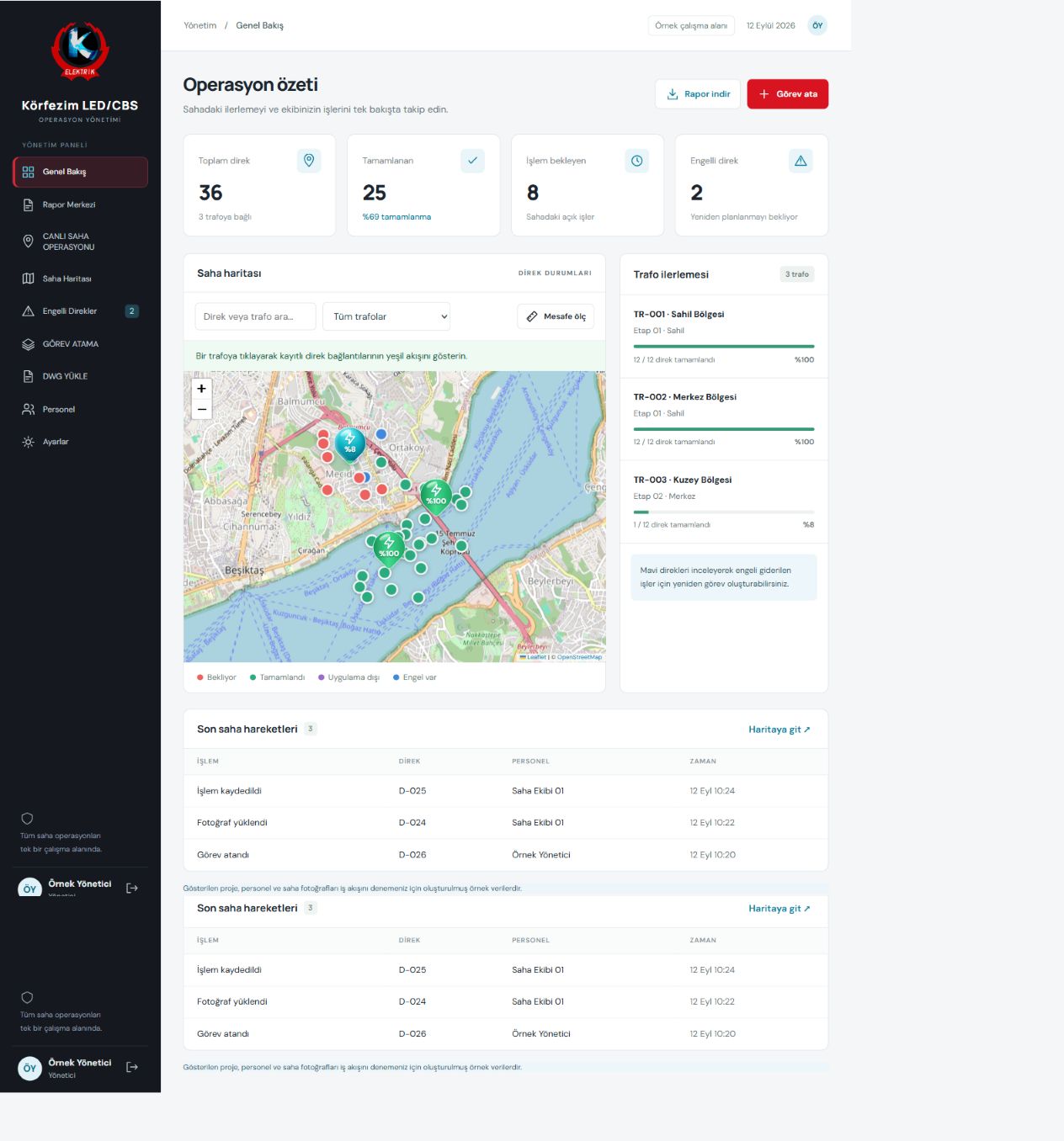Click the pin icon in Toplam direk card

[x=309, y=161]
